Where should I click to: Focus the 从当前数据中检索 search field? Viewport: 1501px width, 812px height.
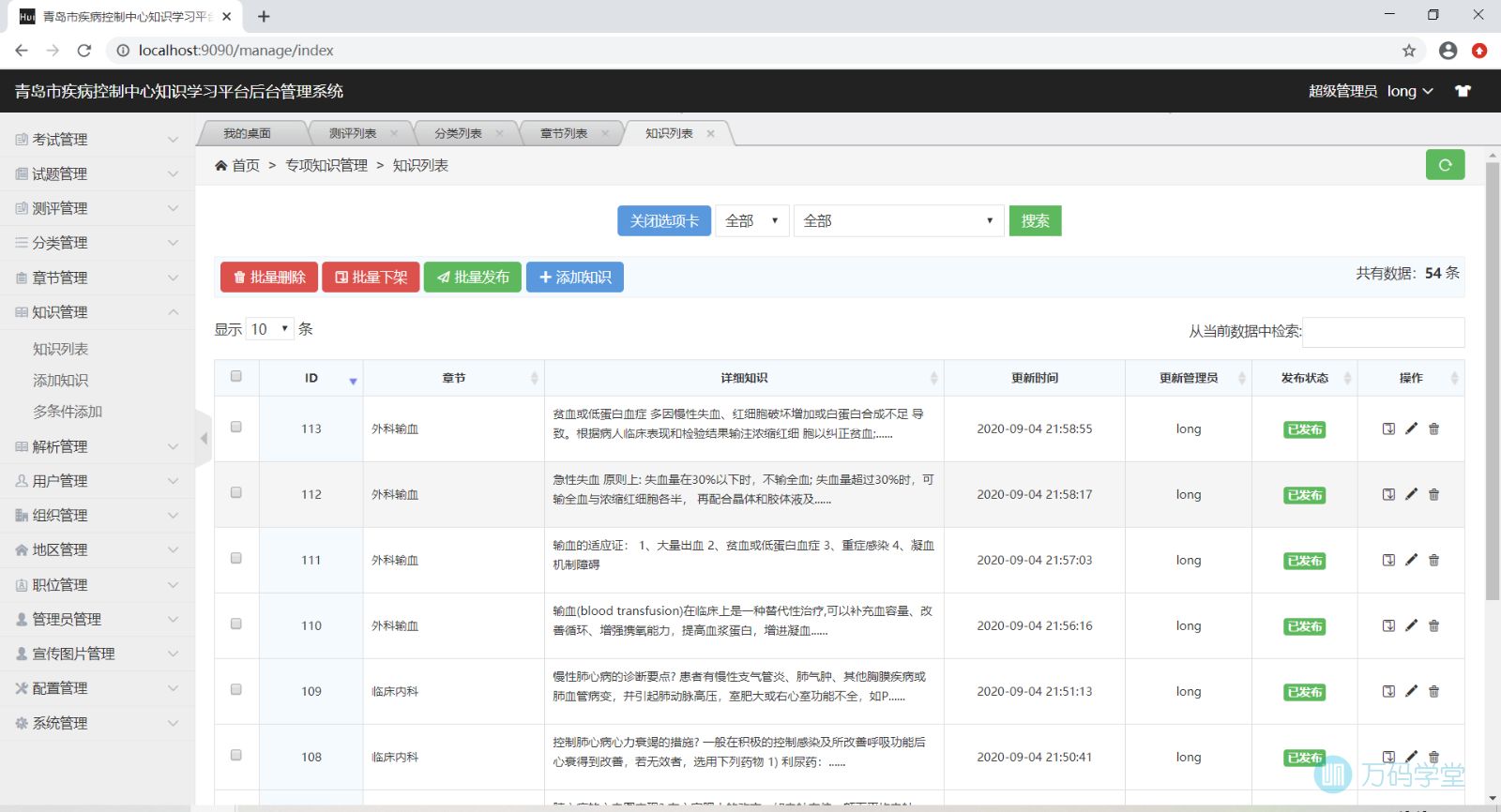click(1383, 331)
